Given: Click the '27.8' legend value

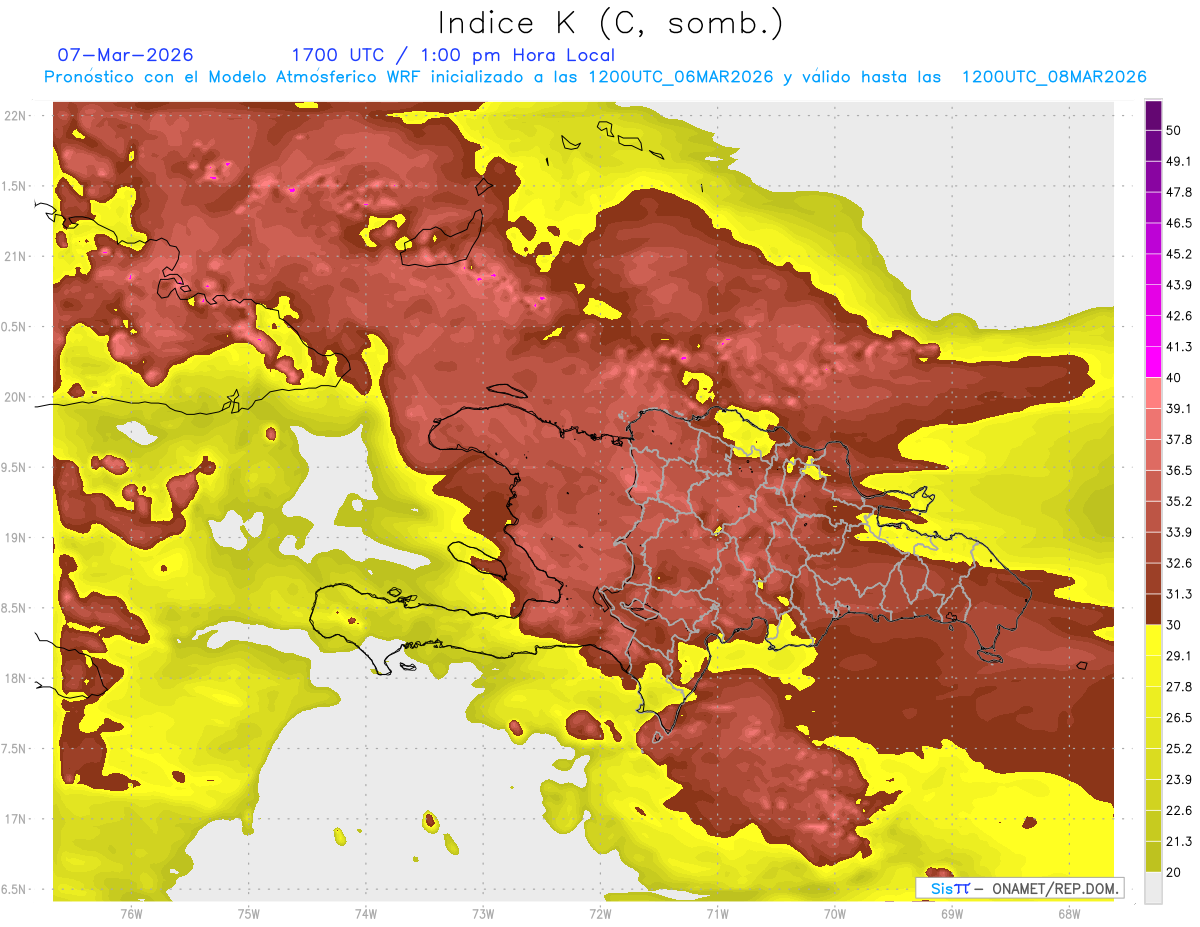Looking at the screenshot, I should tap(1179, 687).
